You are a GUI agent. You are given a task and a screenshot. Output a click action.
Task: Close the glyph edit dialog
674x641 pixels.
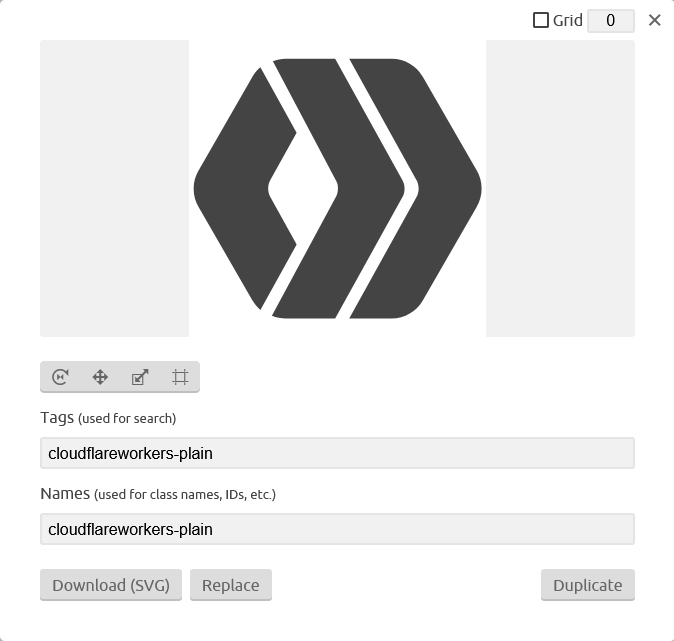pos(655,20)
